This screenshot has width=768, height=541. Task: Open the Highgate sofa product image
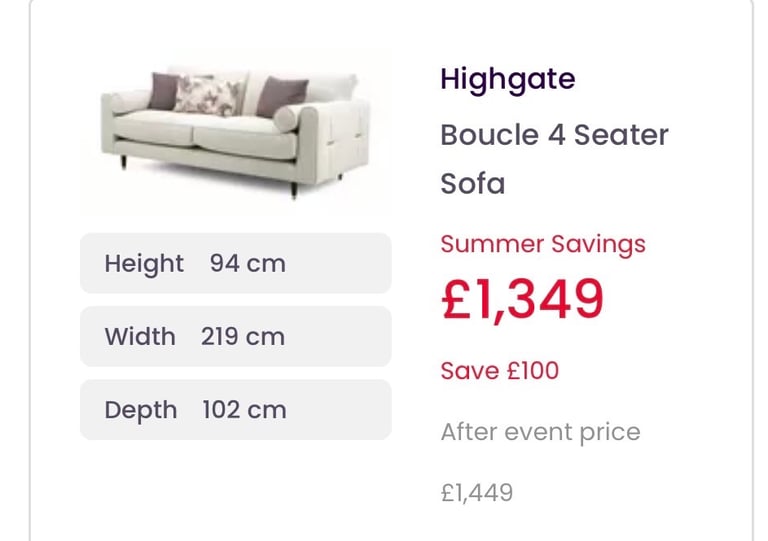click(236, 131)
